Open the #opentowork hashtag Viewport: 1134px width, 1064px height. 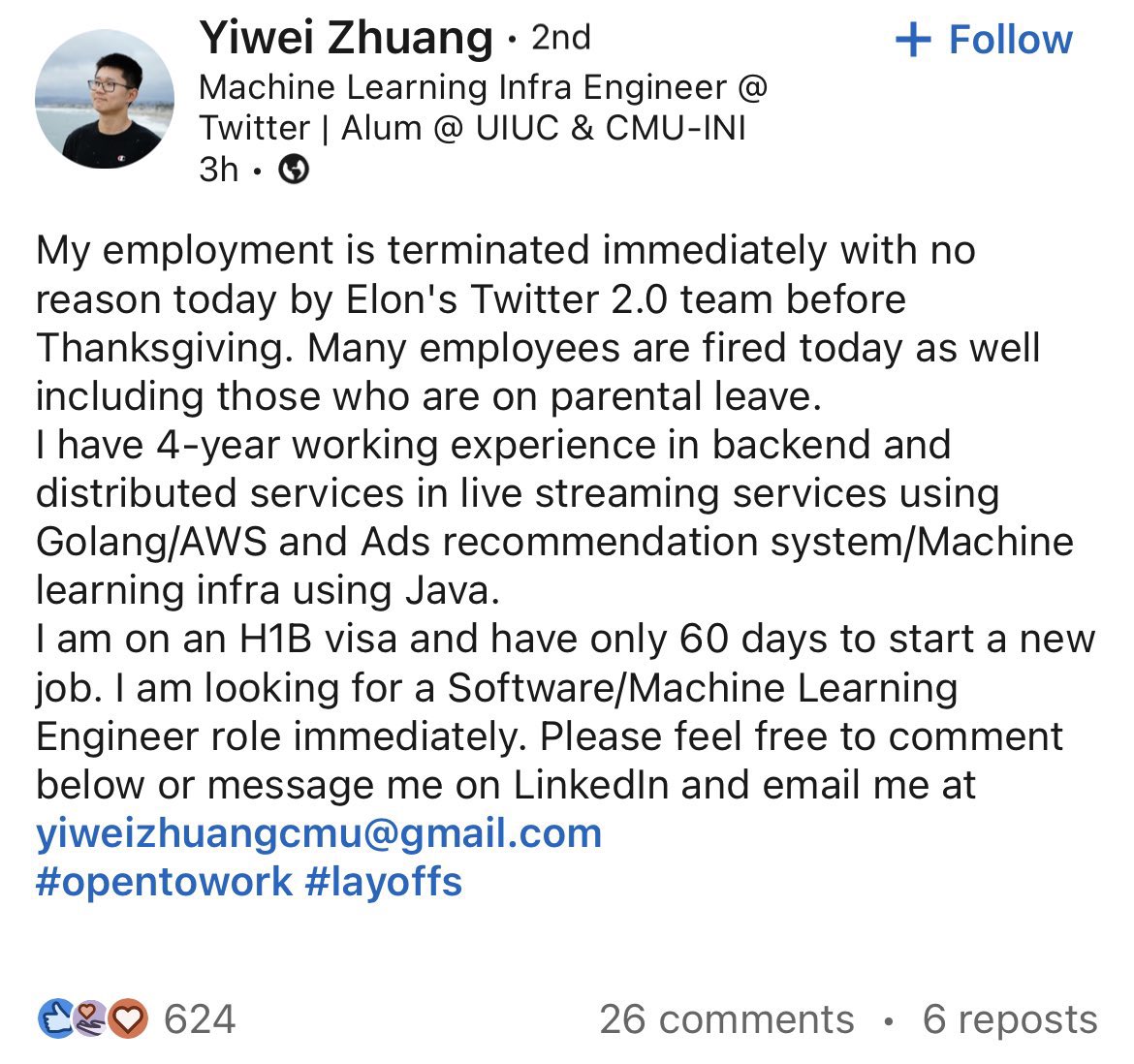click(164, 882)
